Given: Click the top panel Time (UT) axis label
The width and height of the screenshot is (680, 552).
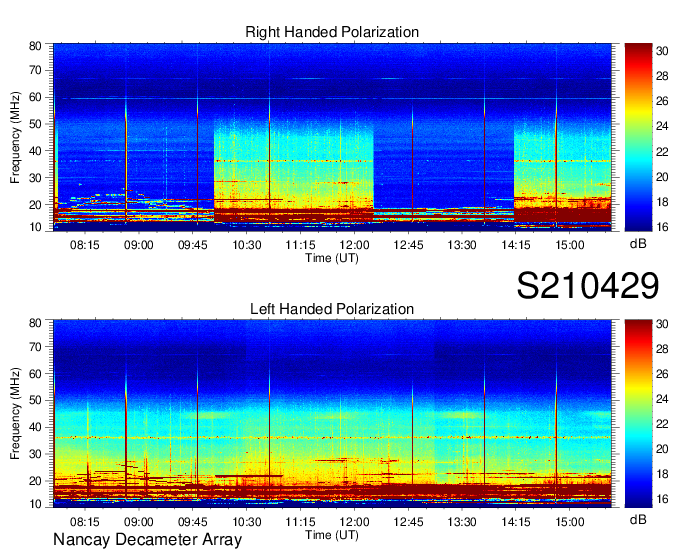Looking at the screenshot, I should pyautogui.click(x=332, y=258).
